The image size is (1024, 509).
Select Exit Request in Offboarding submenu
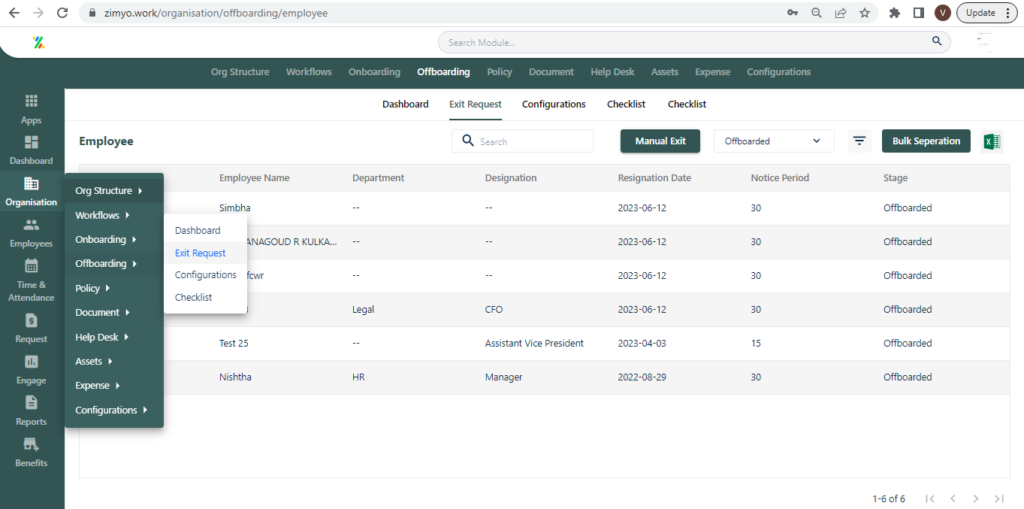coord(200,253)
